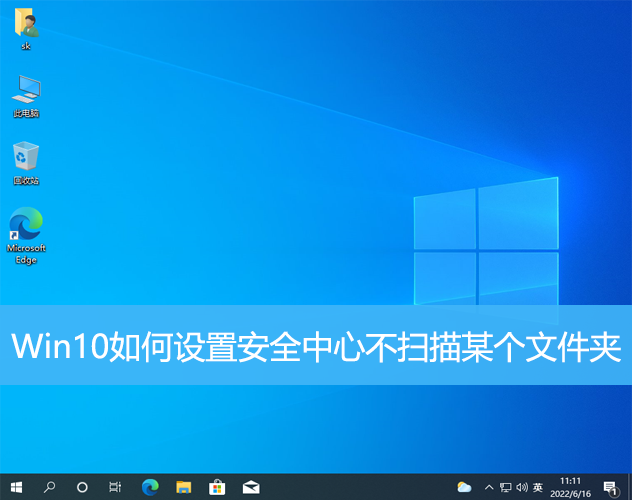Click the Win10 security center title banner
The image size is (632, 500).
[x=316, y=347]
